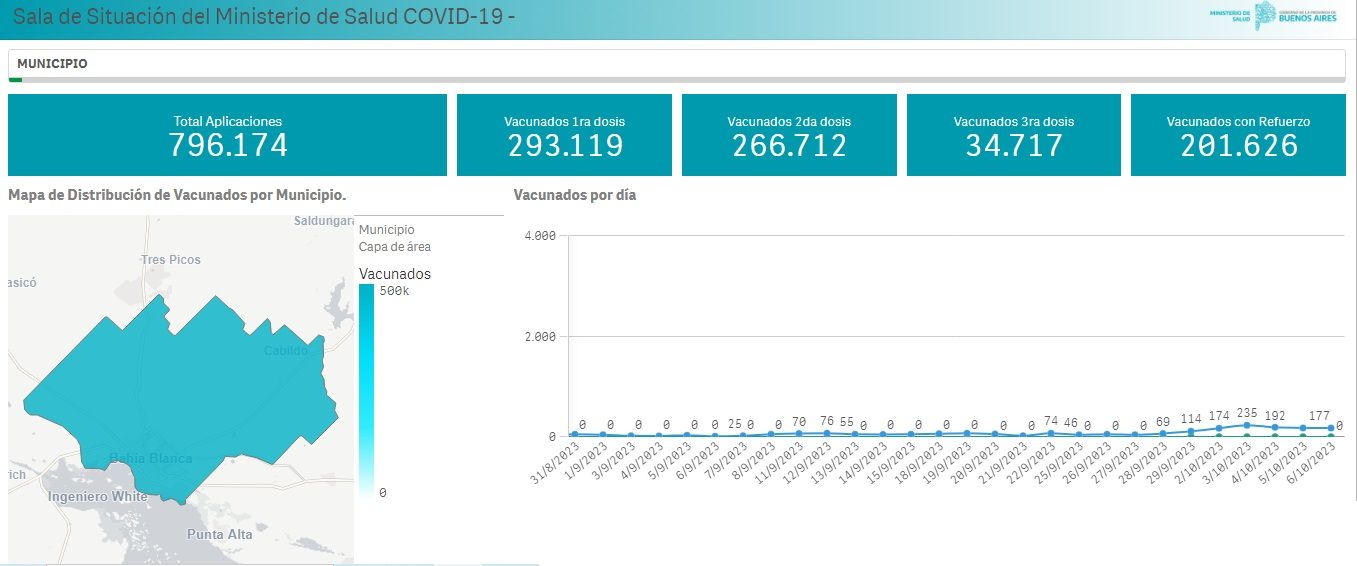1357x566 pixels.
Task: Choose the Vacunados con Refuerzo tile
Action: tap(1238, 135)
